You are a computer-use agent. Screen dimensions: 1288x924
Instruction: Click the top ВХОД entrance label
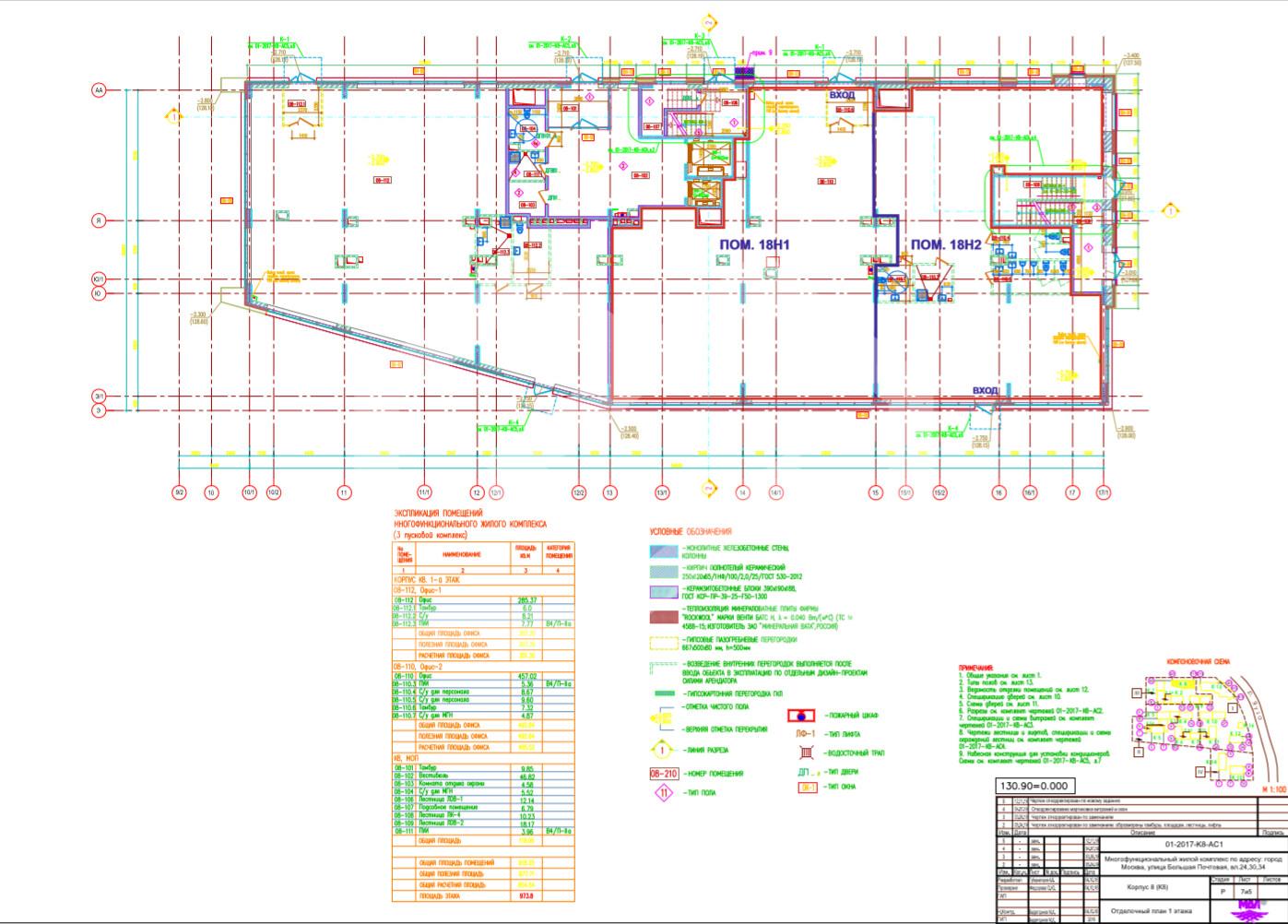[x=841, y=95]
